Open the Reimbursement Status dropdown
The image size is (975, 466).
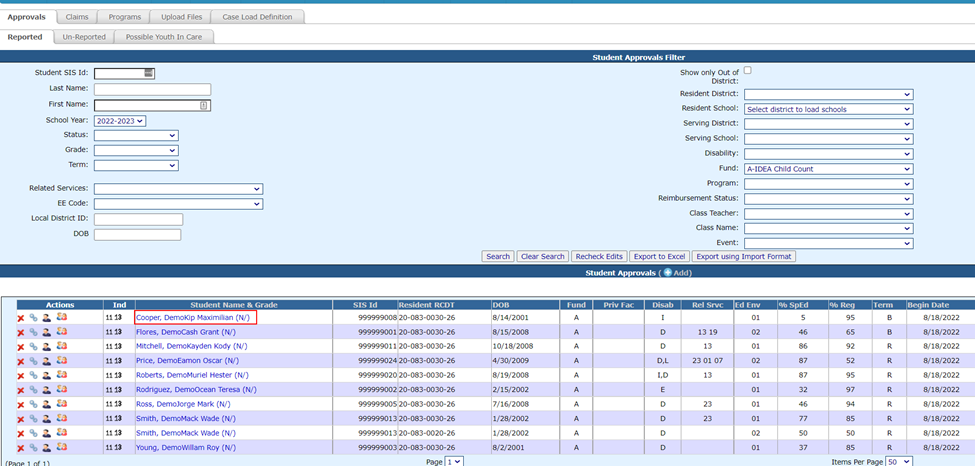pos(828,198)
